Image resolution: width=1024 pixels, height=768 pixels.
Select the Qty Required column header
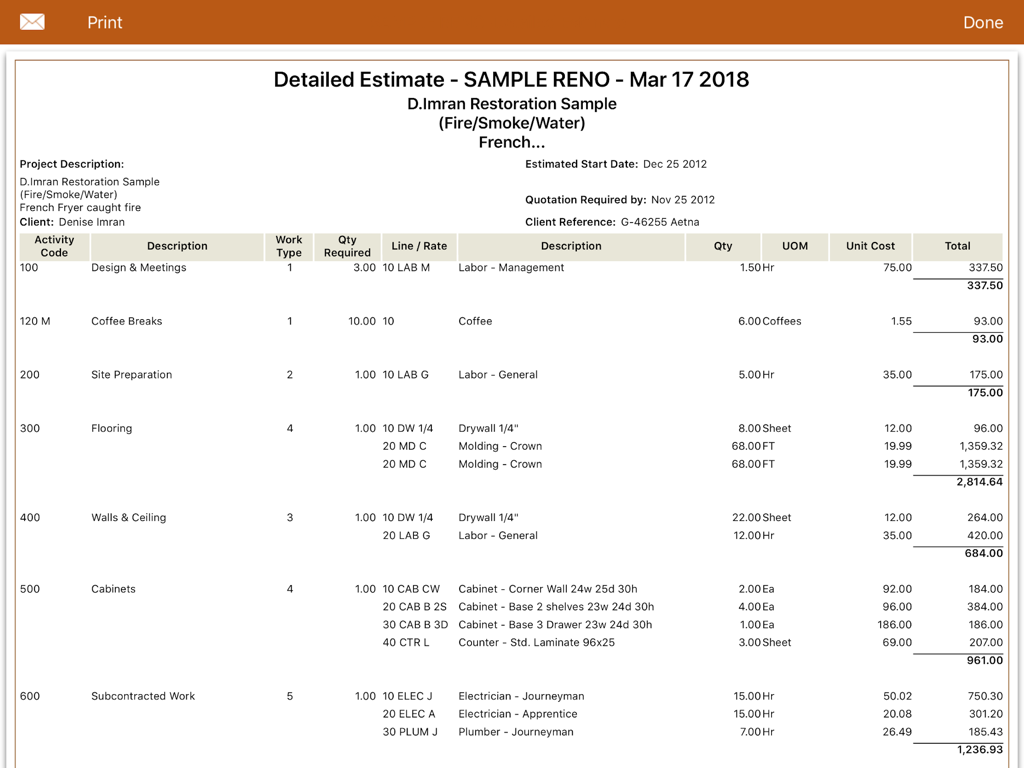pos(346,246)
